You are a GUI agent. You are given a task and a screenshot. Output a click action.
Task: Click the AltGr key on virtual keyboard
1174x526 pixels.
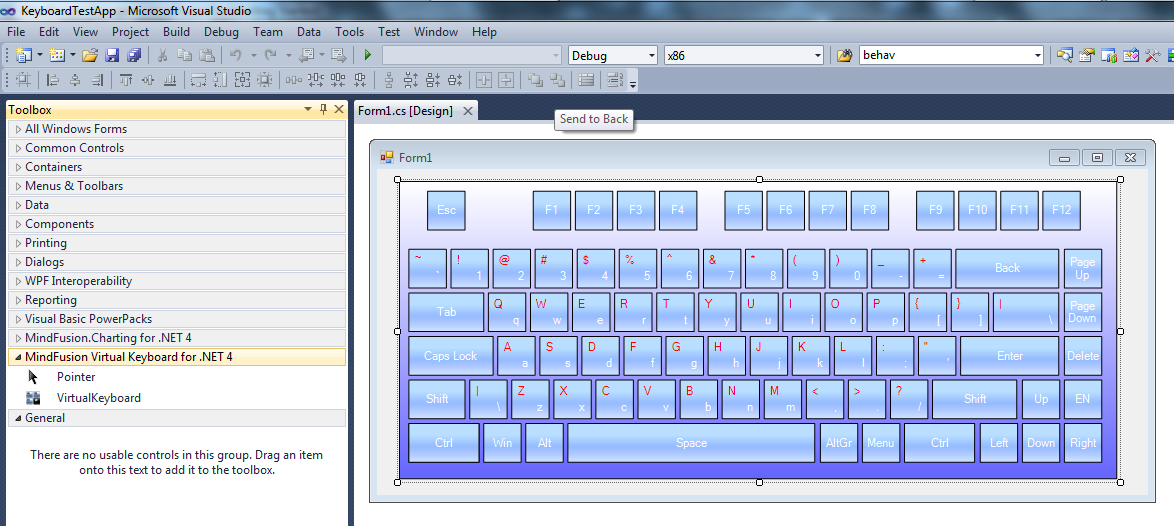click(839, 443)
